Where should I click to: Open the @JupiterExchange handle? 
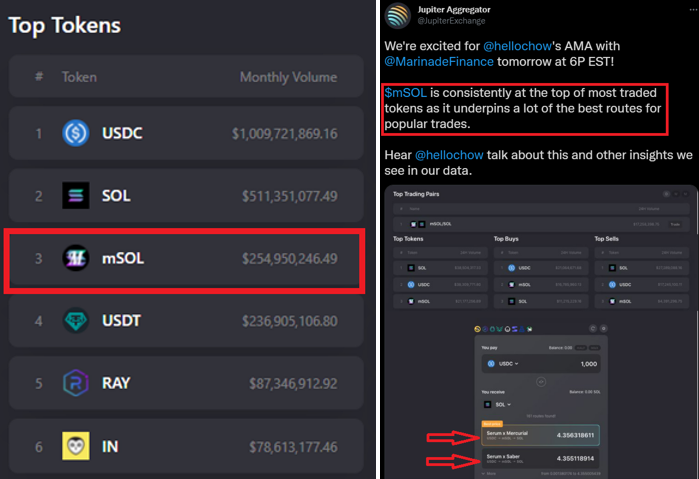click(x=451, y=21)
